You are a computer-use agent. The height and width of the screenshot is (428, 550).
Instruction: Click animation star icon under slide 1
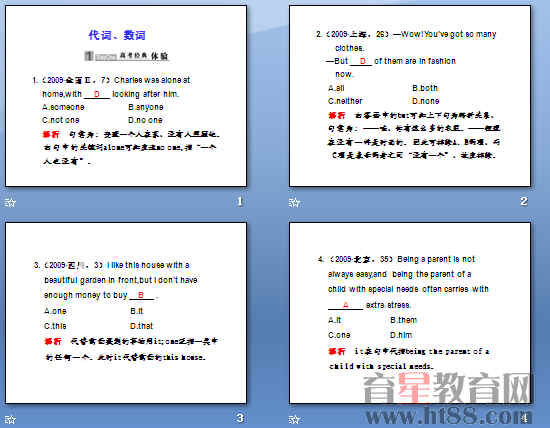11,202
